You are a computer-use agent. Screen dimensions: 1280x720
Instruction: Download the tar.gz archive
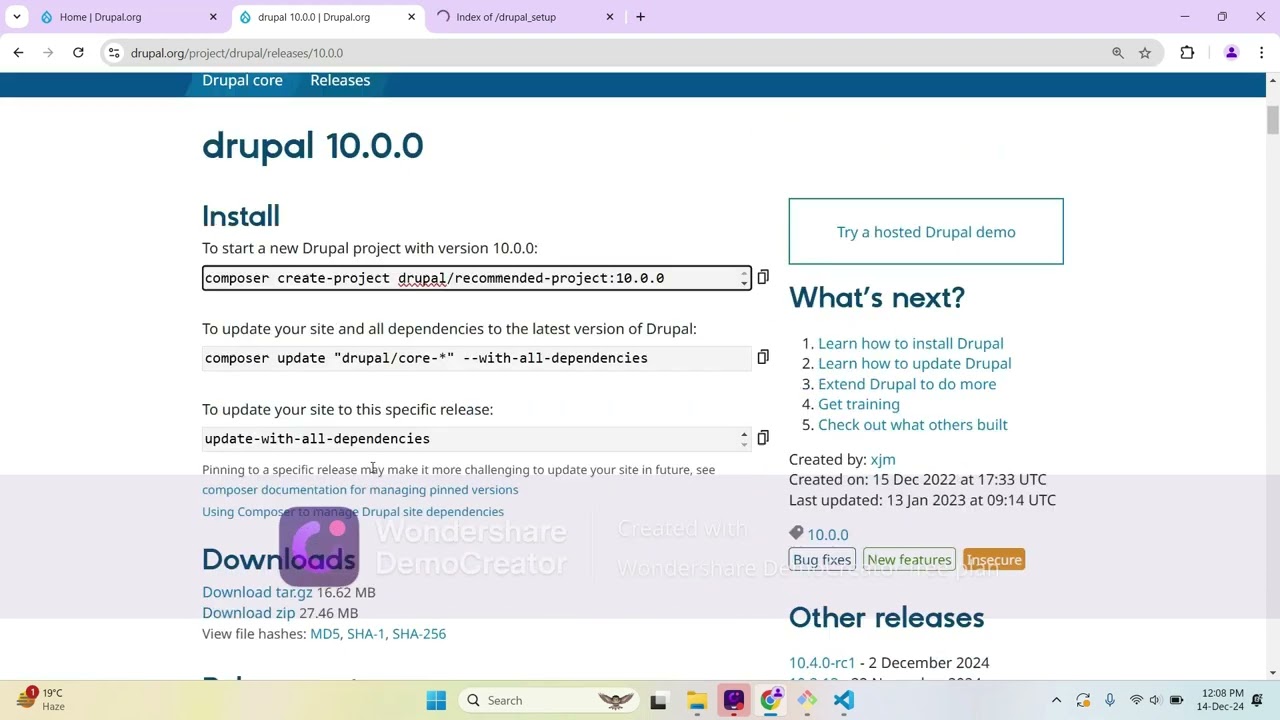point(257,592)
